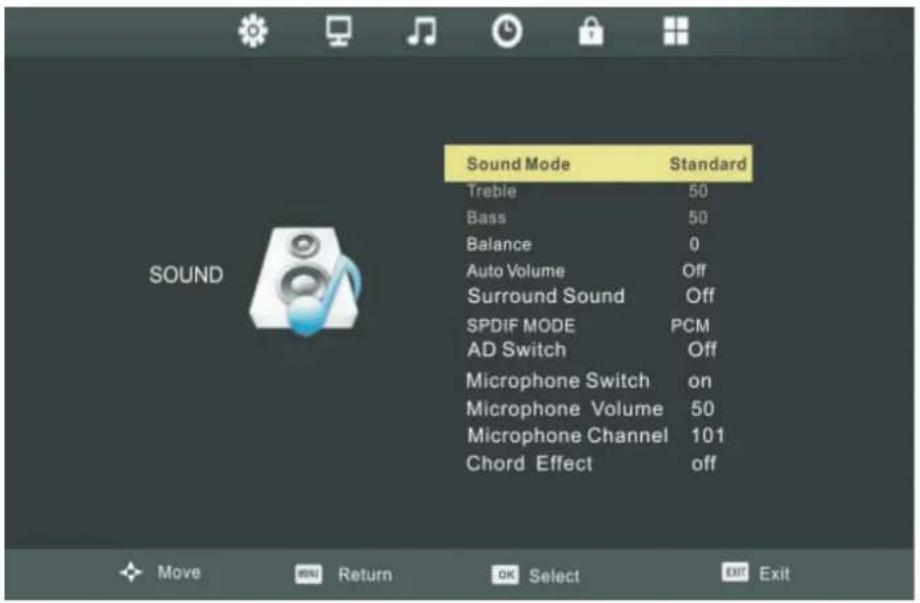
Task: Select the SPDIF MODE setting
Action: [x=520, y=326]
